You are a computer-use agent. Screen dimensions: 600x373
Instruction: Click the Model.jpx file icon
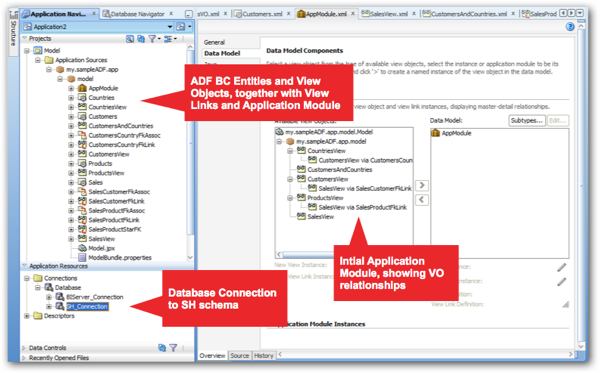coord(82,248)
